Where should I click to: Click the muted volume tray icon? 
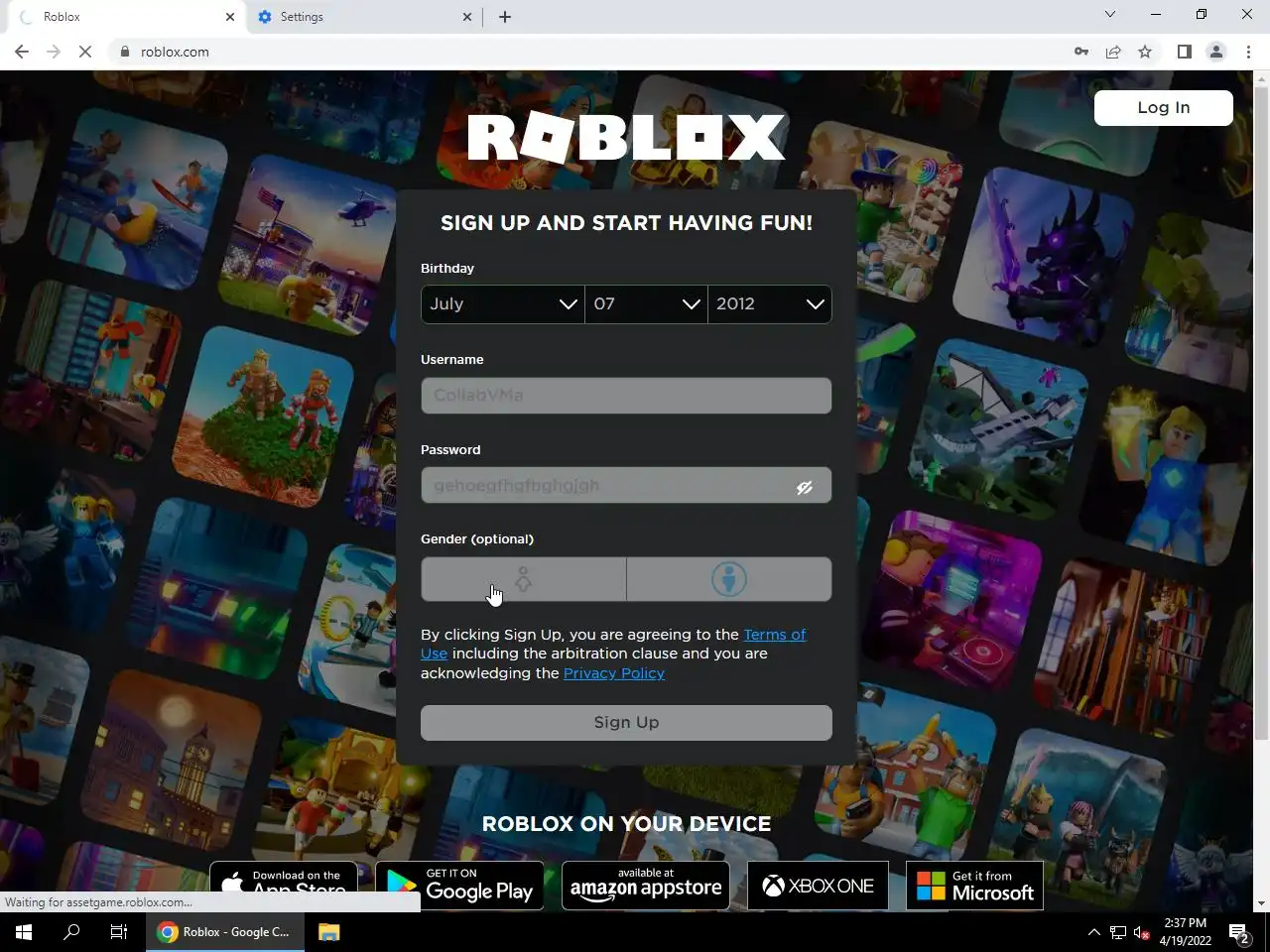click(1142, 932)
